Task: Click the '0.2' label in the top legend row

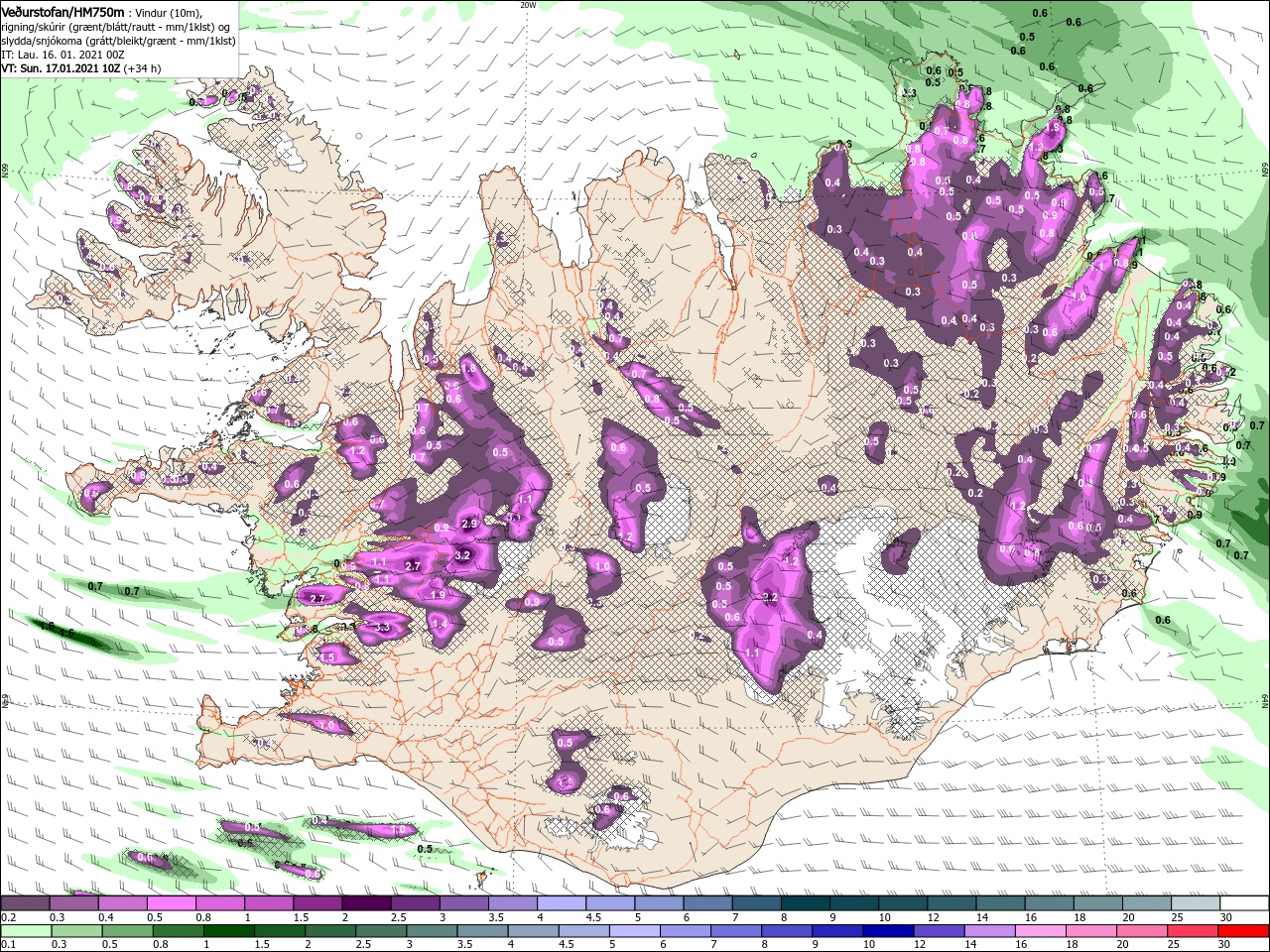Action: click(7, 917)
